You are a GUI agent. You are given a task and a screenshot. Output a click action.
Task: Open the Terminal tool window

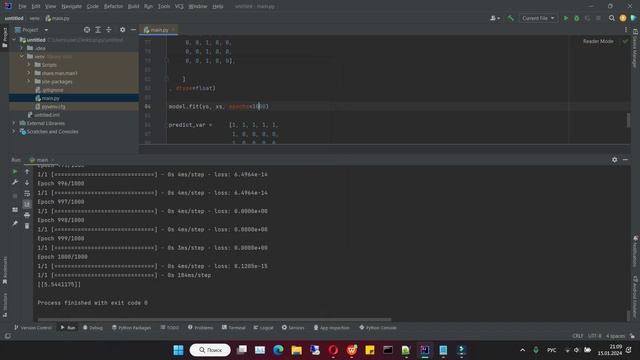pyautogui.click(x=233, y=328)
